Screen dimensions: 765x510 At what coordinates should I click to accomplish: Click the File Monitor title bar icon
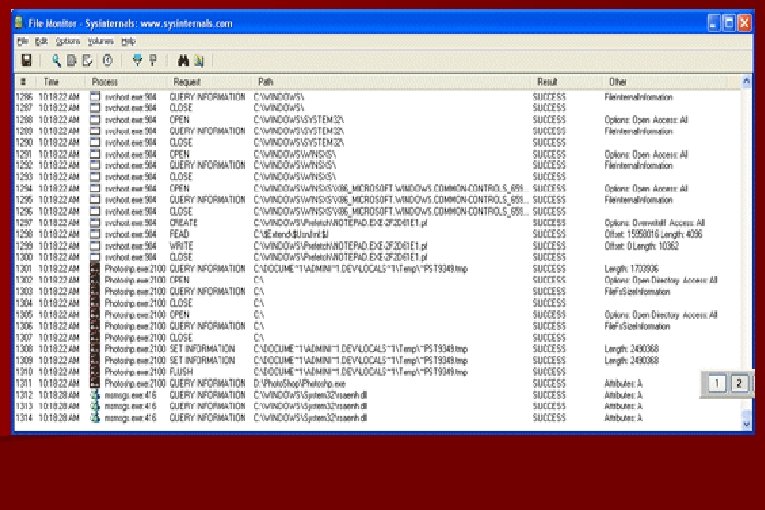point(19,23)
